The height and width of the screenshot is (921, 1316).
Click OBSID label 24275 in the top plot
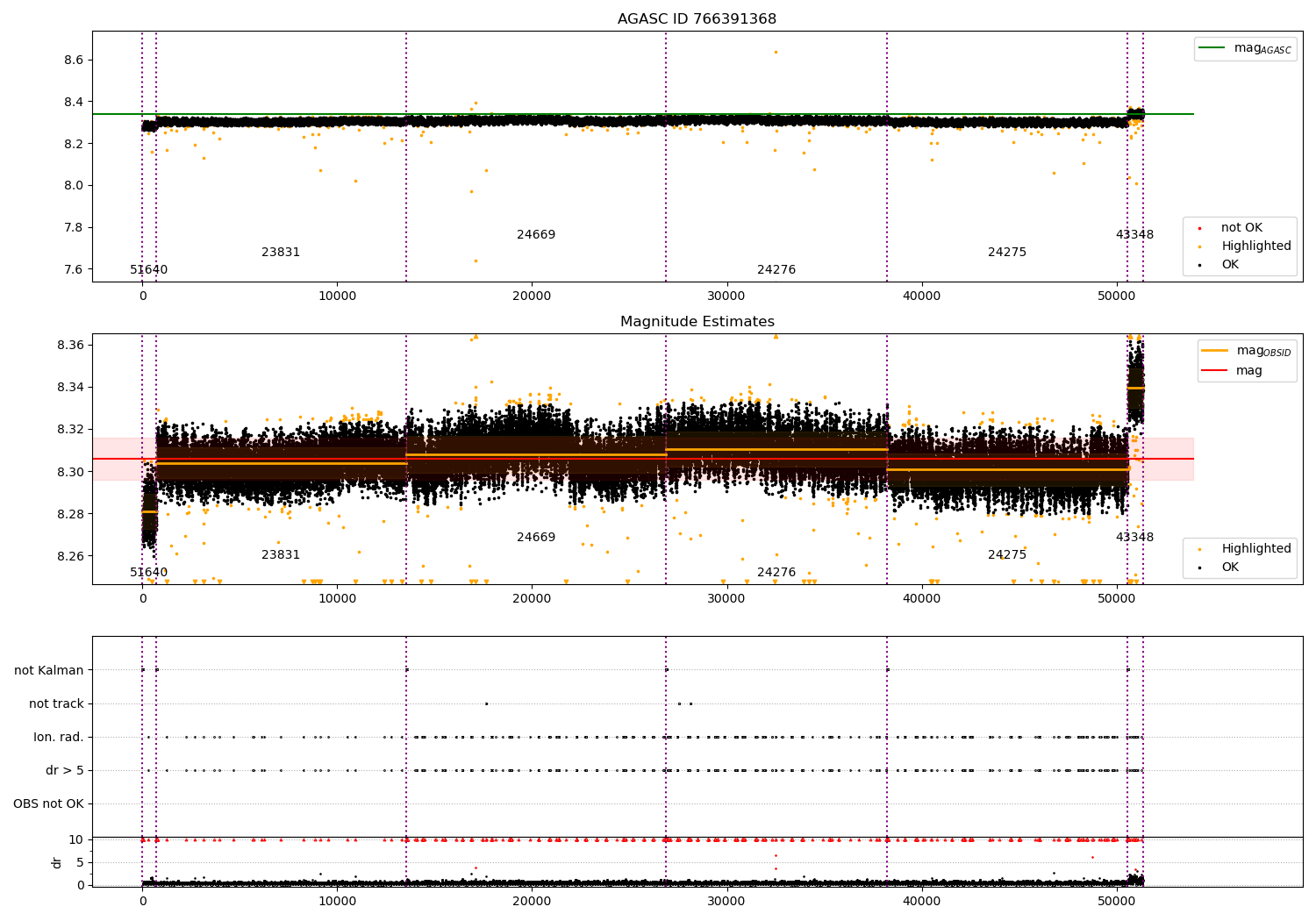(1007, 253)
